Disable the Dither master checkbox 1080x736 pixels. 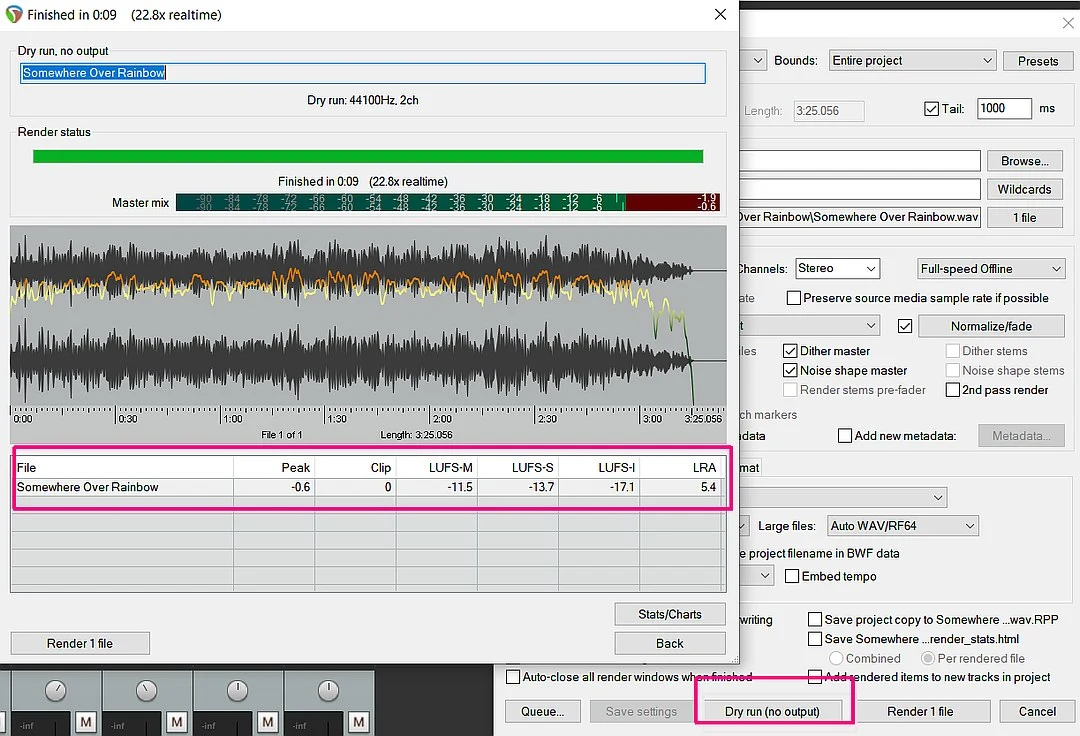790,351
